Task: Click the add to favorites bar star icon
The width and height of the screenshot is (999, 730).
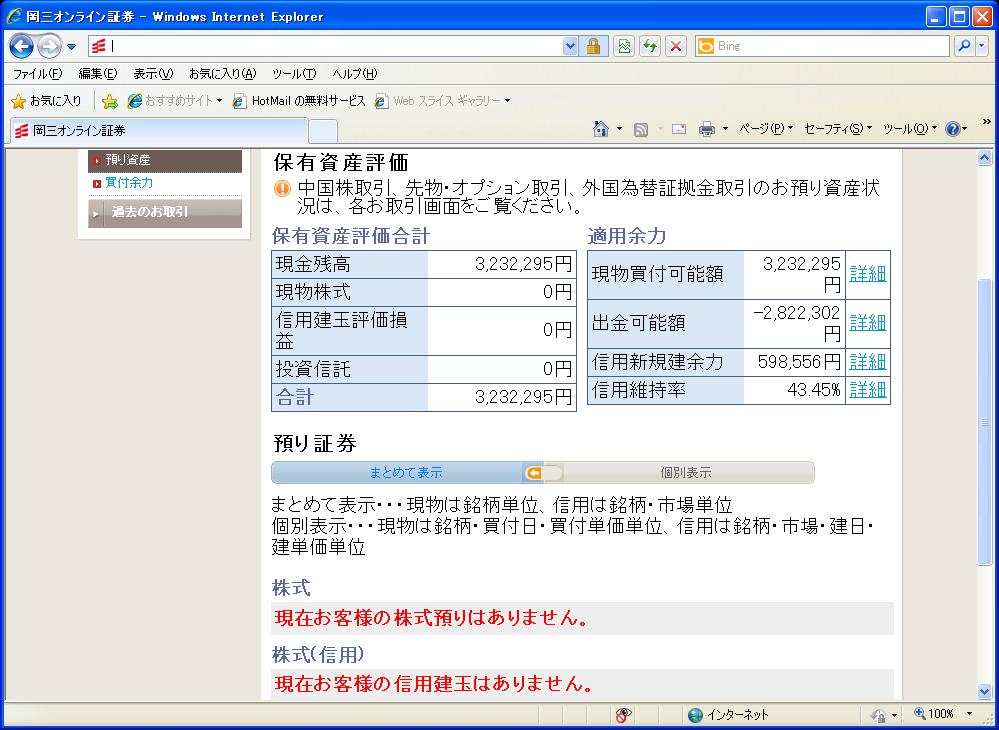Action: (110, 101)
